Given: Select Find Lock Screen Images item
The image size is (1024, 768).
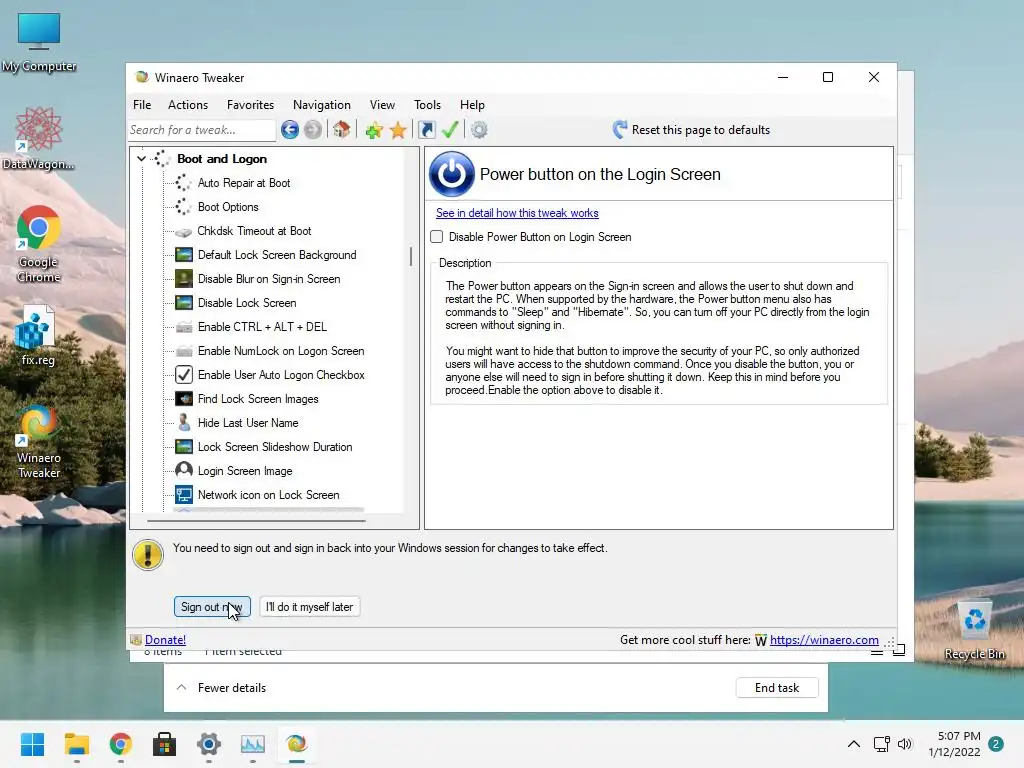Looking at the screenshot, I should 258,399.
